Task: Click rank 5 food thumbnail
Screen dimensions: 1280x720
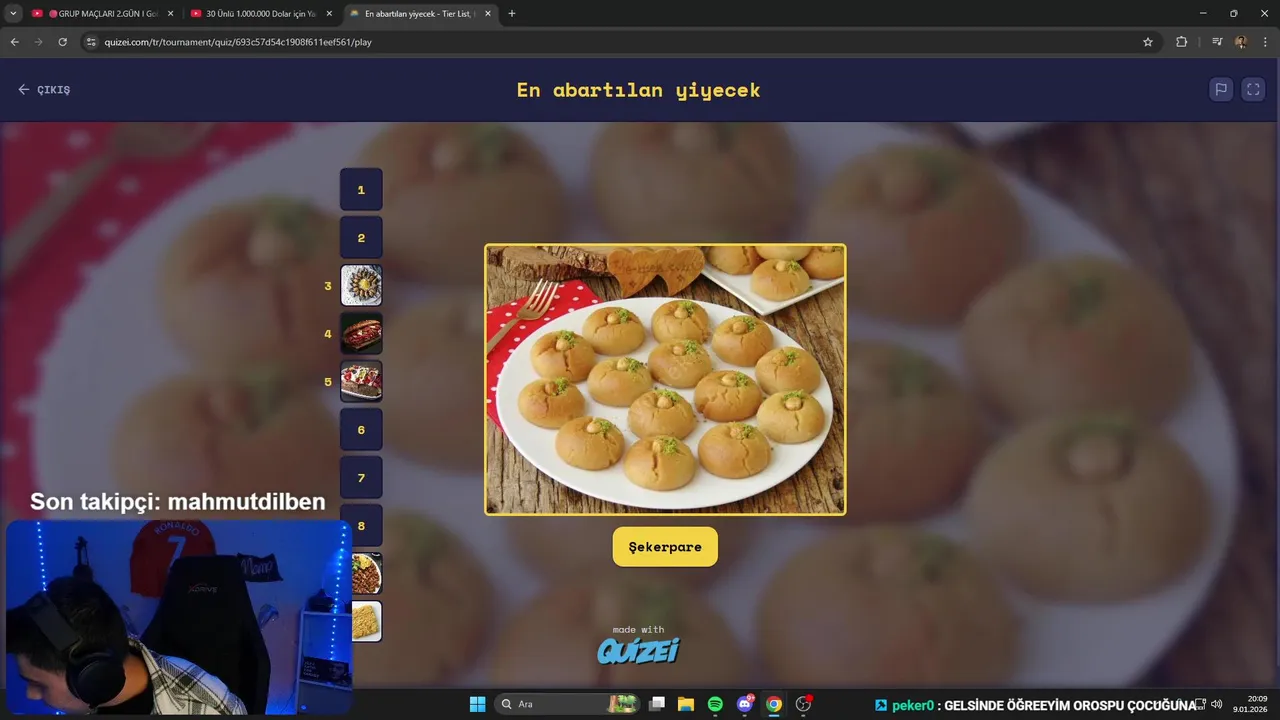Action: (x=361, y=382)
